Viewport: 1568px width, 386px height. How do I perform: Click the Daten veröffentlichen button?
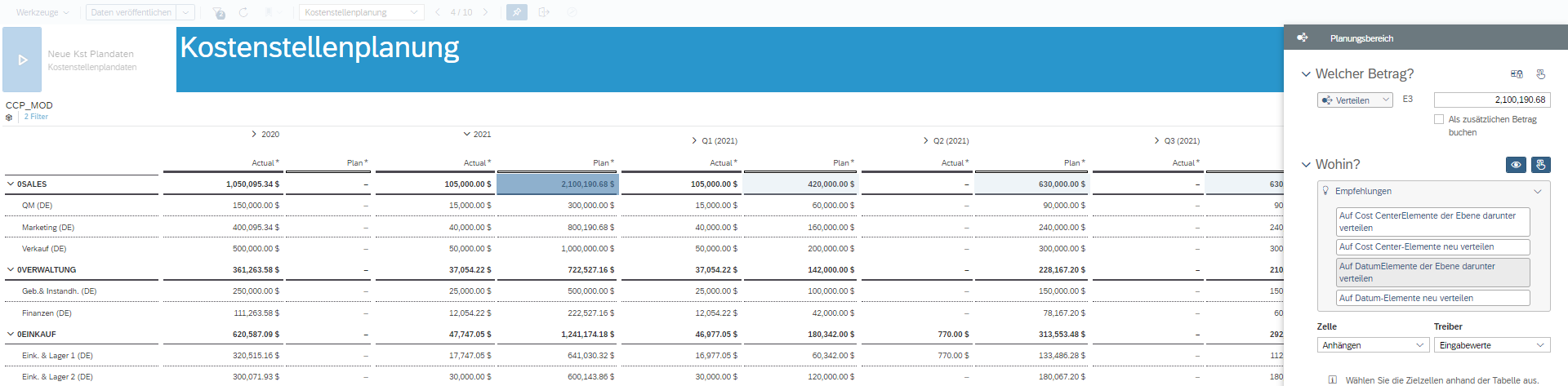pos(131,12)
